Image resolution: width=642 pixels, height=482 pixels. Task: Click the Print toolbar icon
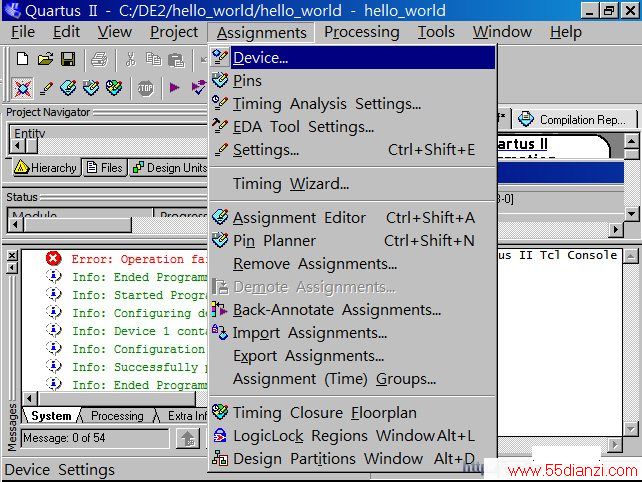click(x=99, y=60)
